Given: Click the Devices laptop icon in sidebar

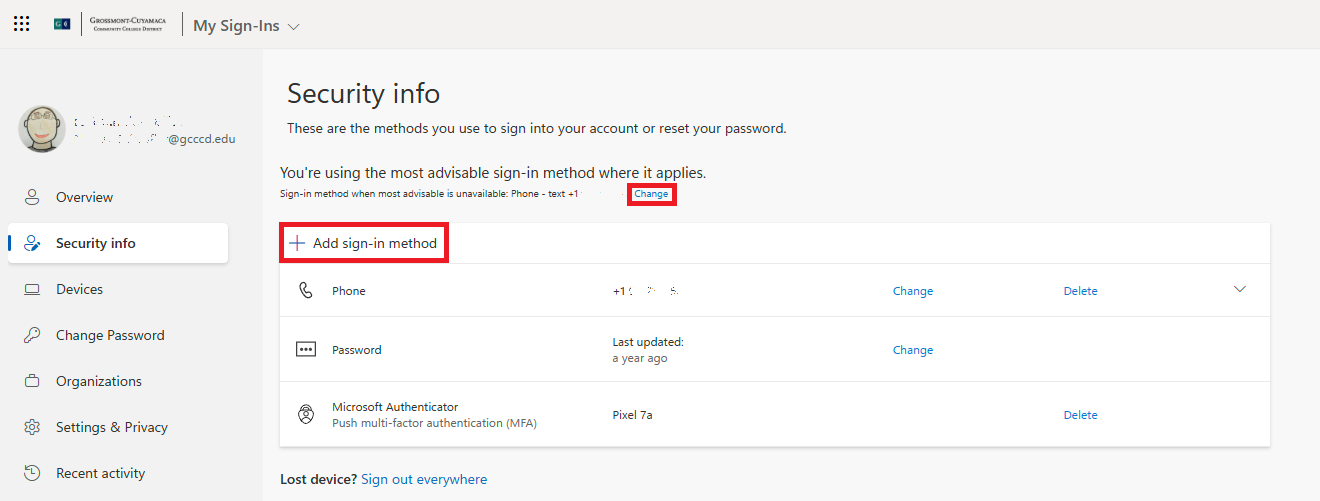Looking at the screenshot, I should [x=32, y=289].
